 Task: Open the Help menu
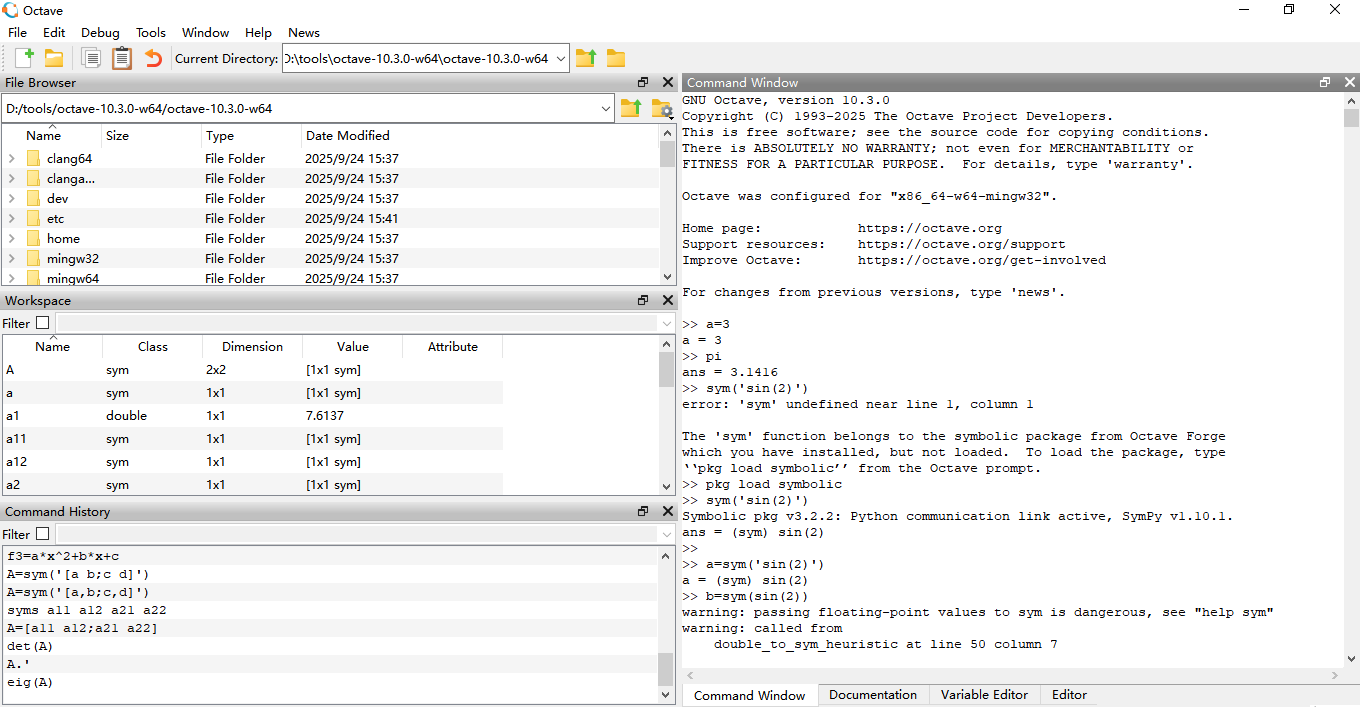258,32
